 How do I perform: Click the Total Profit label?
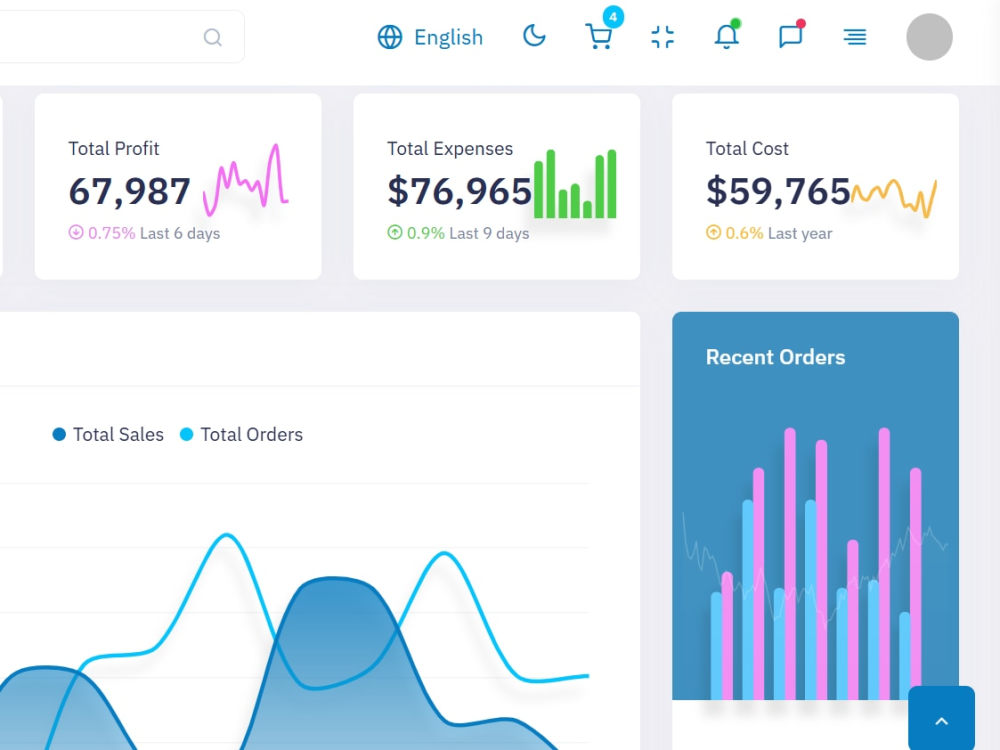114,149
